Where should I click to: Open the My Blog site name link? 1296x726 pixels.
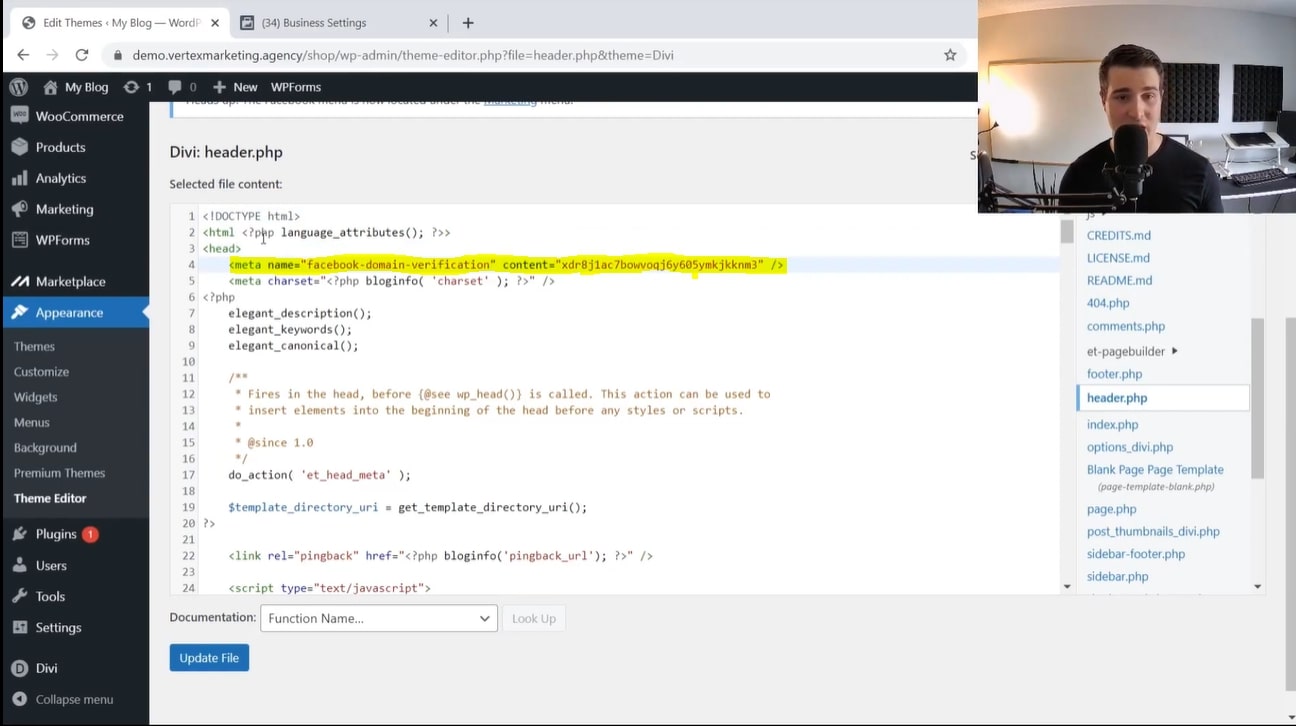tap(87, 87)
